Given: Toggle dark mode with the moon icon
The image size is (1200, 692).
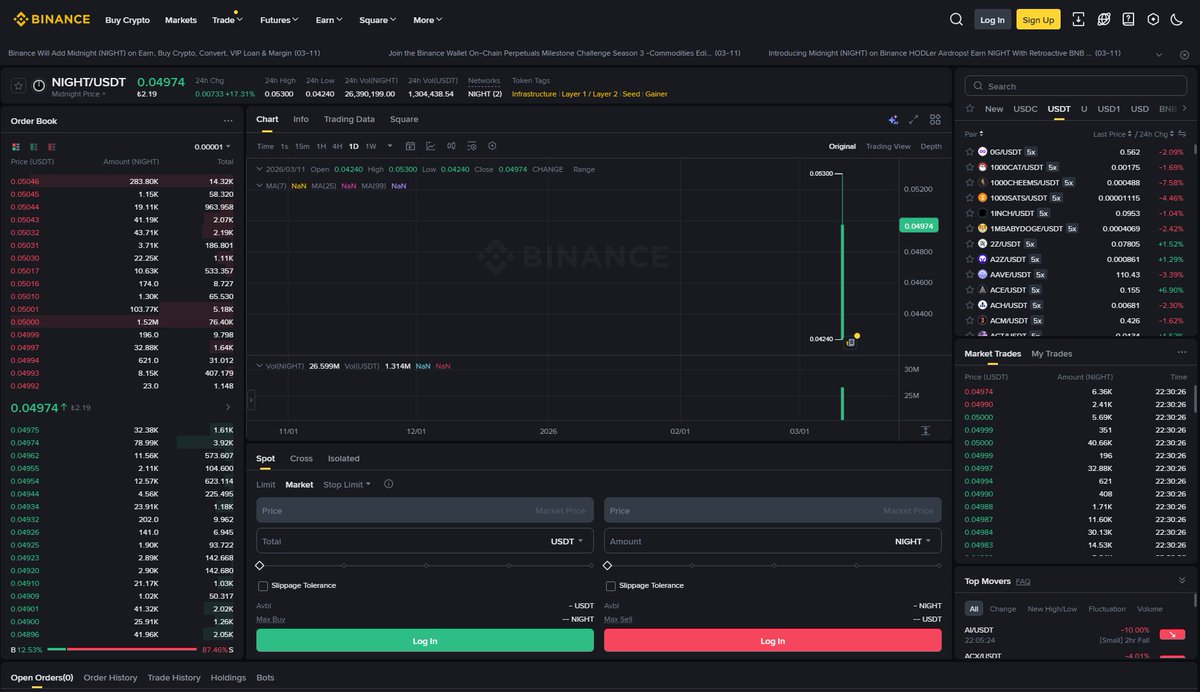Looking at the screenshot, I should click(1176, 19).
